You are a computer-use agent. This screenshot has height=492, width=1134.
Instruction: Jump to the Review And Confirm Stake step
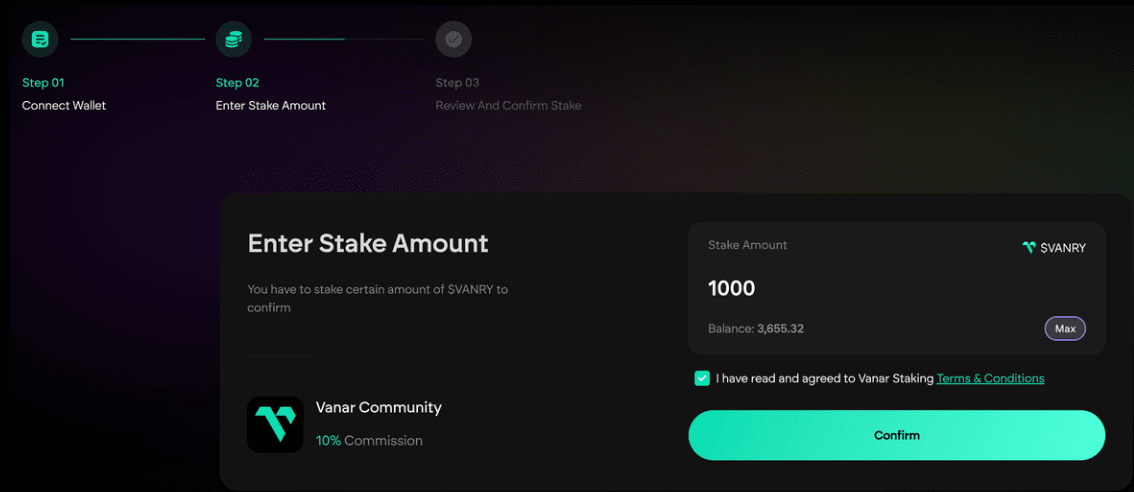(x=508, y=105)
